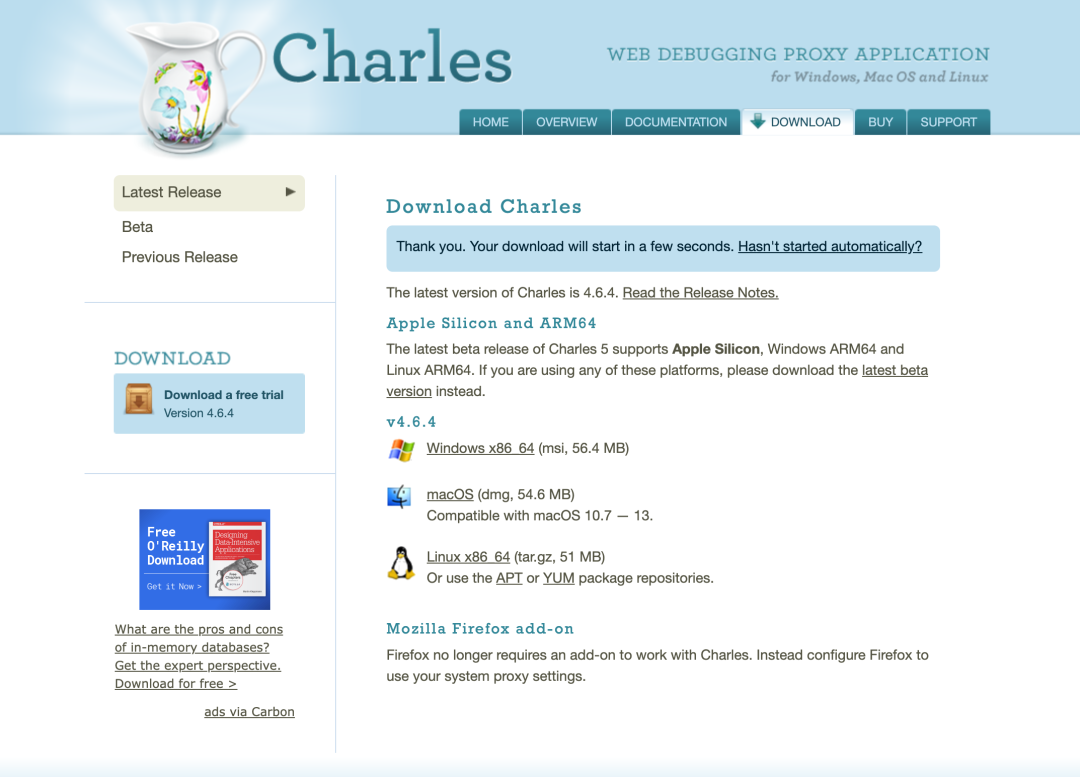1080x777 pixels.
Task: Click Hasn't started automatically link
Action: pyautogui.click(x=829, y=247)
